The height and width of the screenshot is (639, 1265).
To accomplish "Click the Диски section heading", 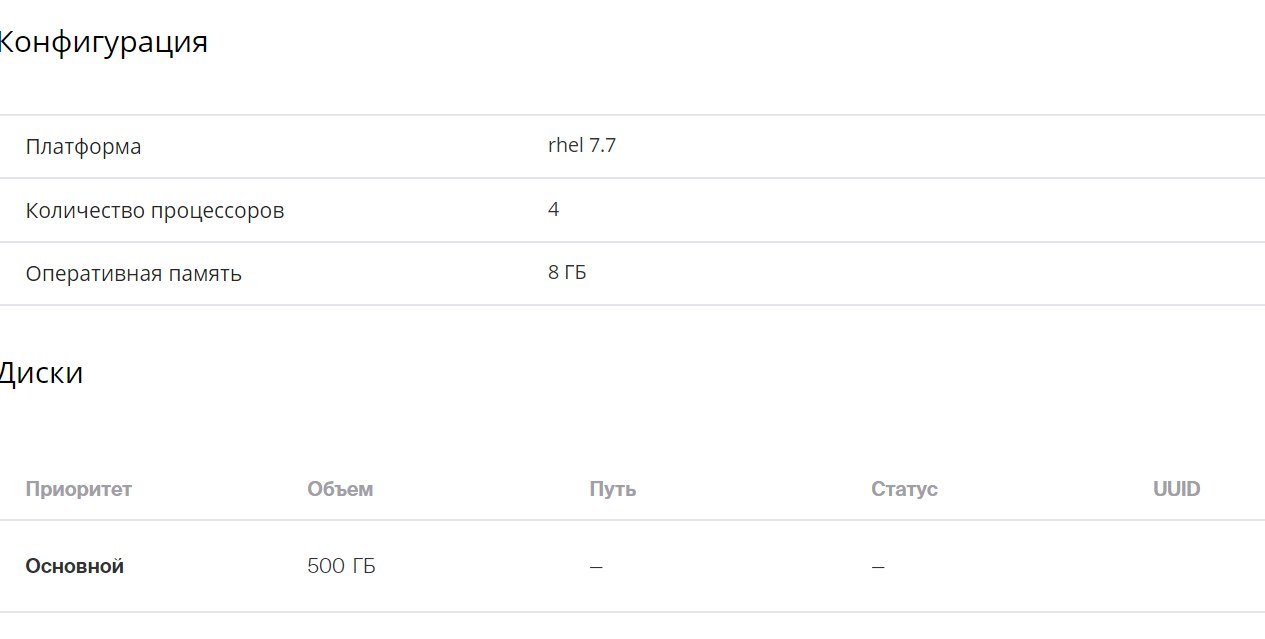I will tap(40, 373).
